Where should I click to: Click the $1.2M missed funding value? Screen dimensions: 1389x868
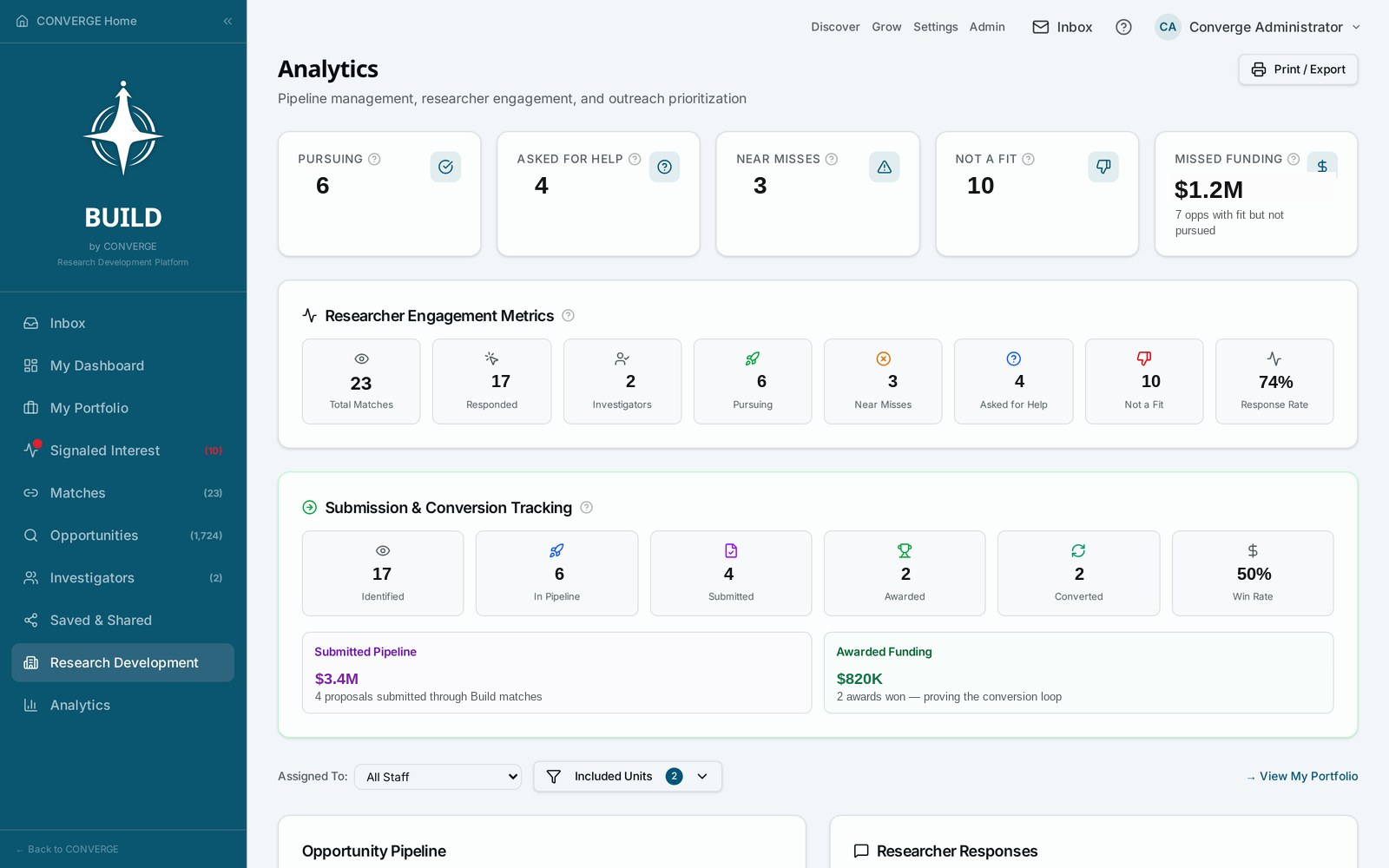pos(1208,189)
